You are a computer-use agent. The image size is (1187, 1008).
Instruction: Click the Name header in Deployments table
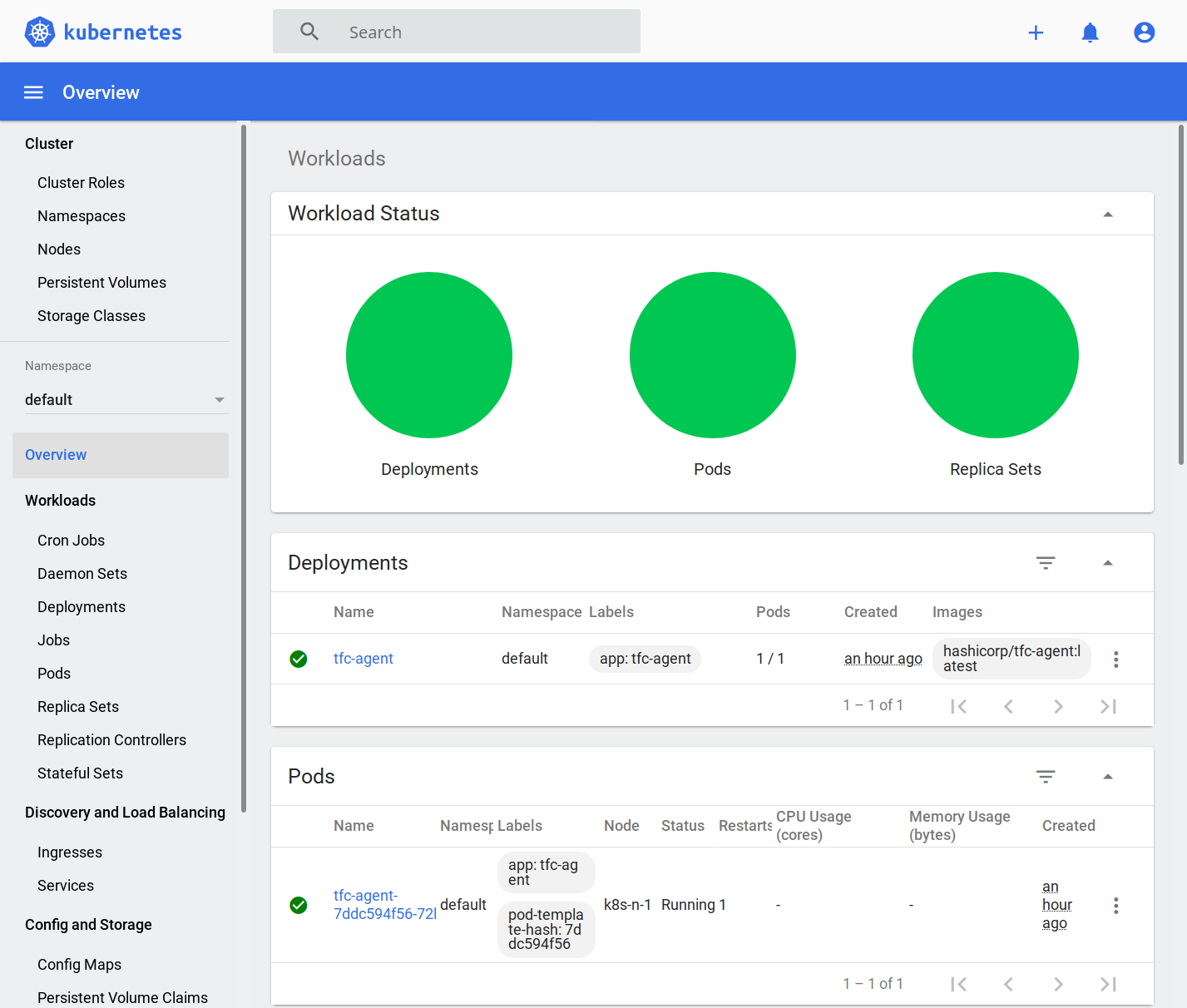354,612
